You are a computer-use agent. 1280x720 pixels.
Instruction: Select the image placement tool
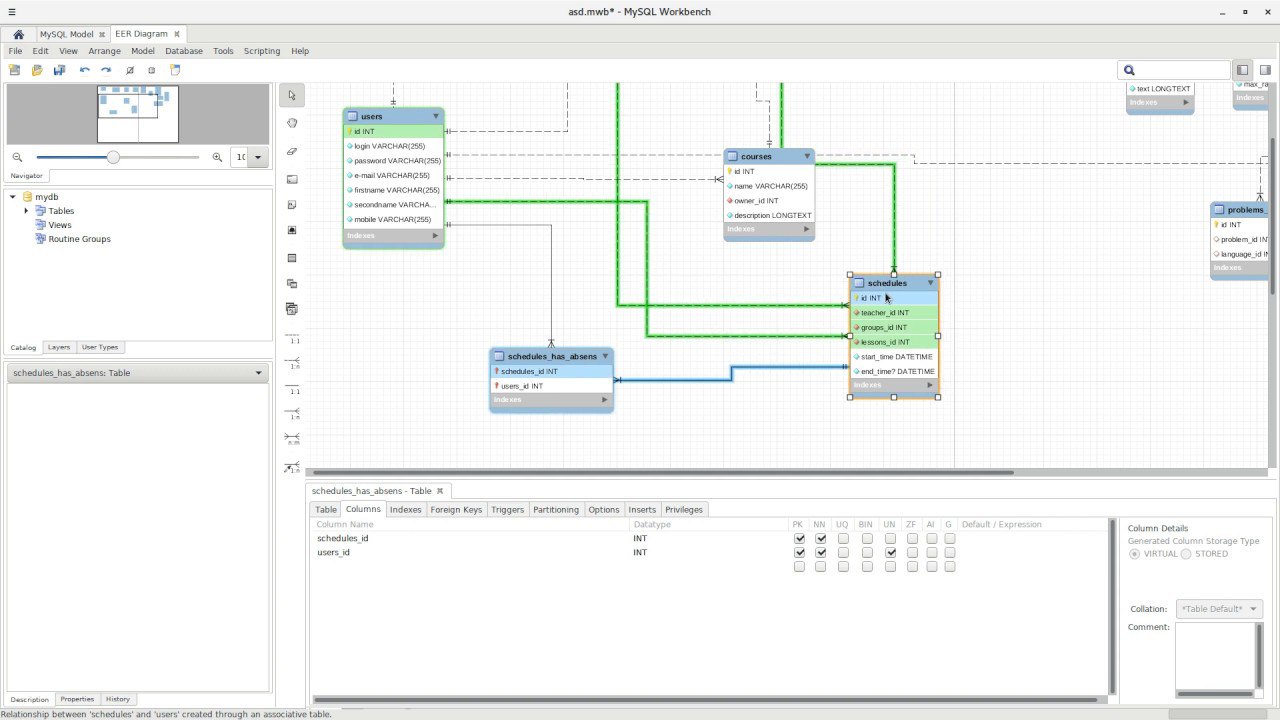[x=292, y=230]
